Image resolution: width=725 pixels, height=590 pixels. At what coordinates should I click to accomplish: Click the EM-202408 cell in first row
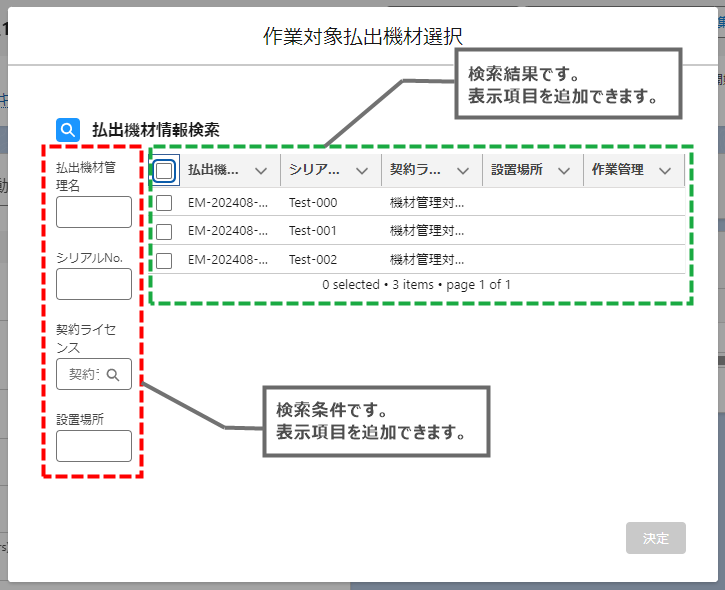(228, 203)
